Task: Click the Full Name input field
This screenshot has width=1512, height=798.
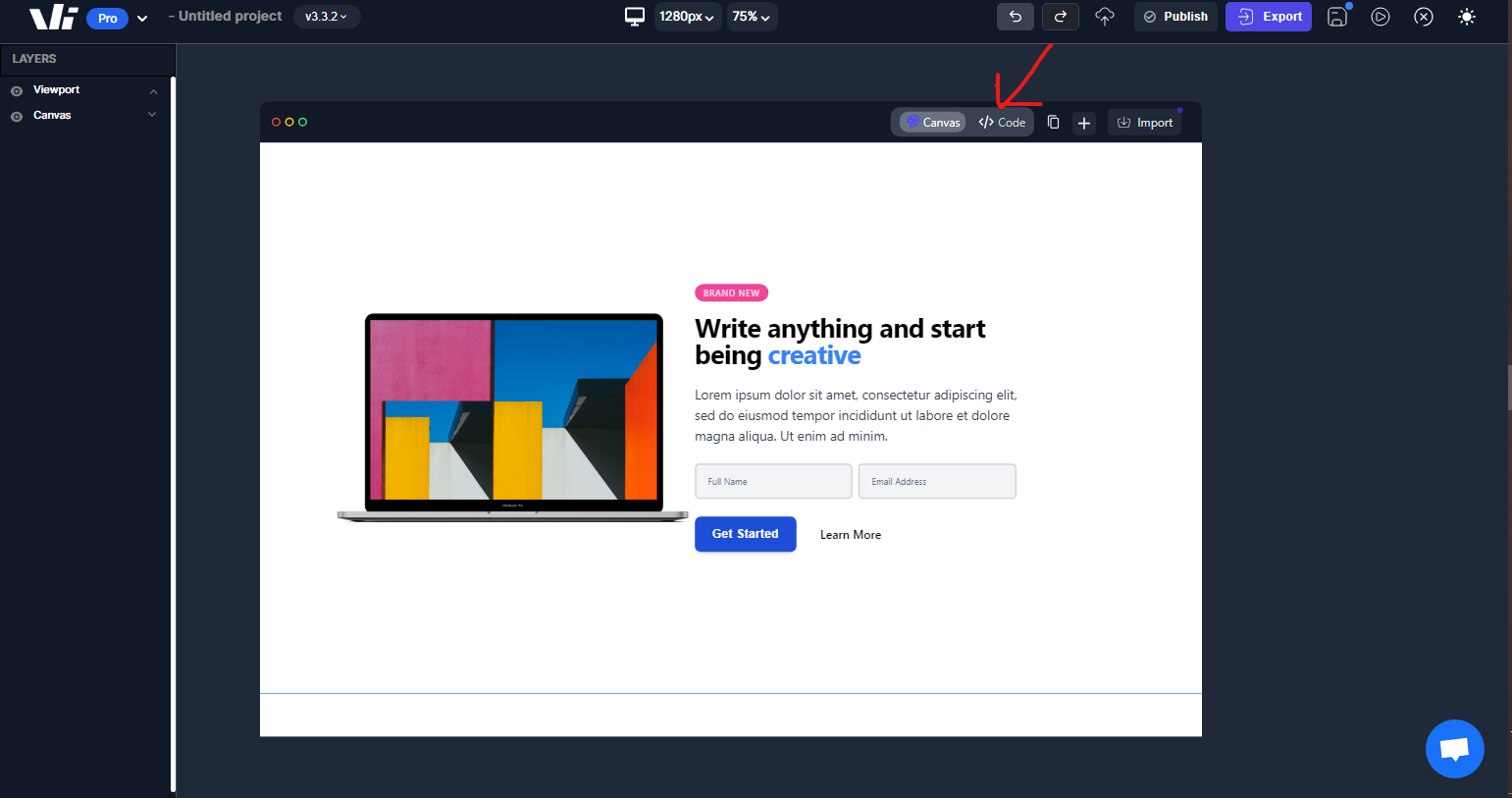Action: 773,481
